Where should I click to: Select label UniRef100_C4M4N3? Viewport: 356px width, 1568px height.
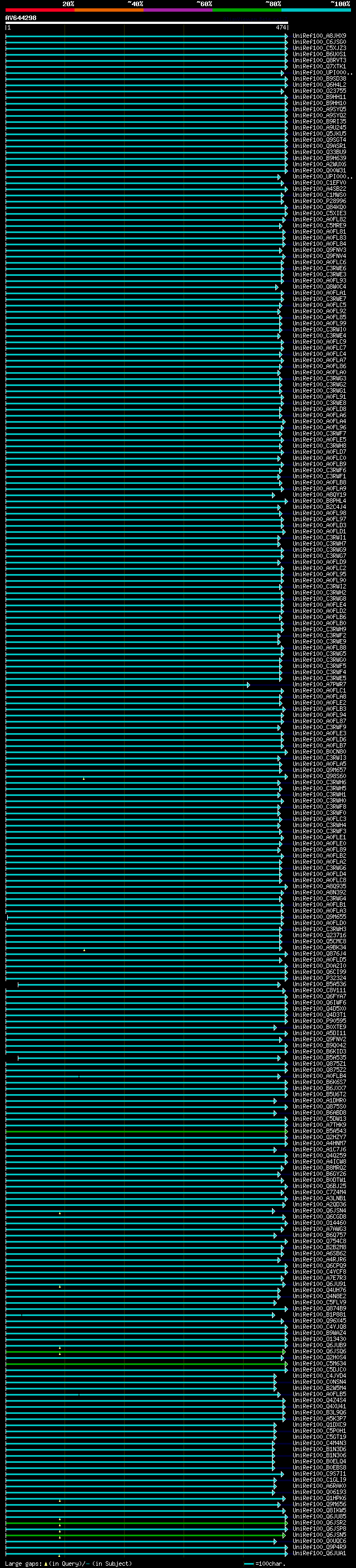[x=319, y=1443]
